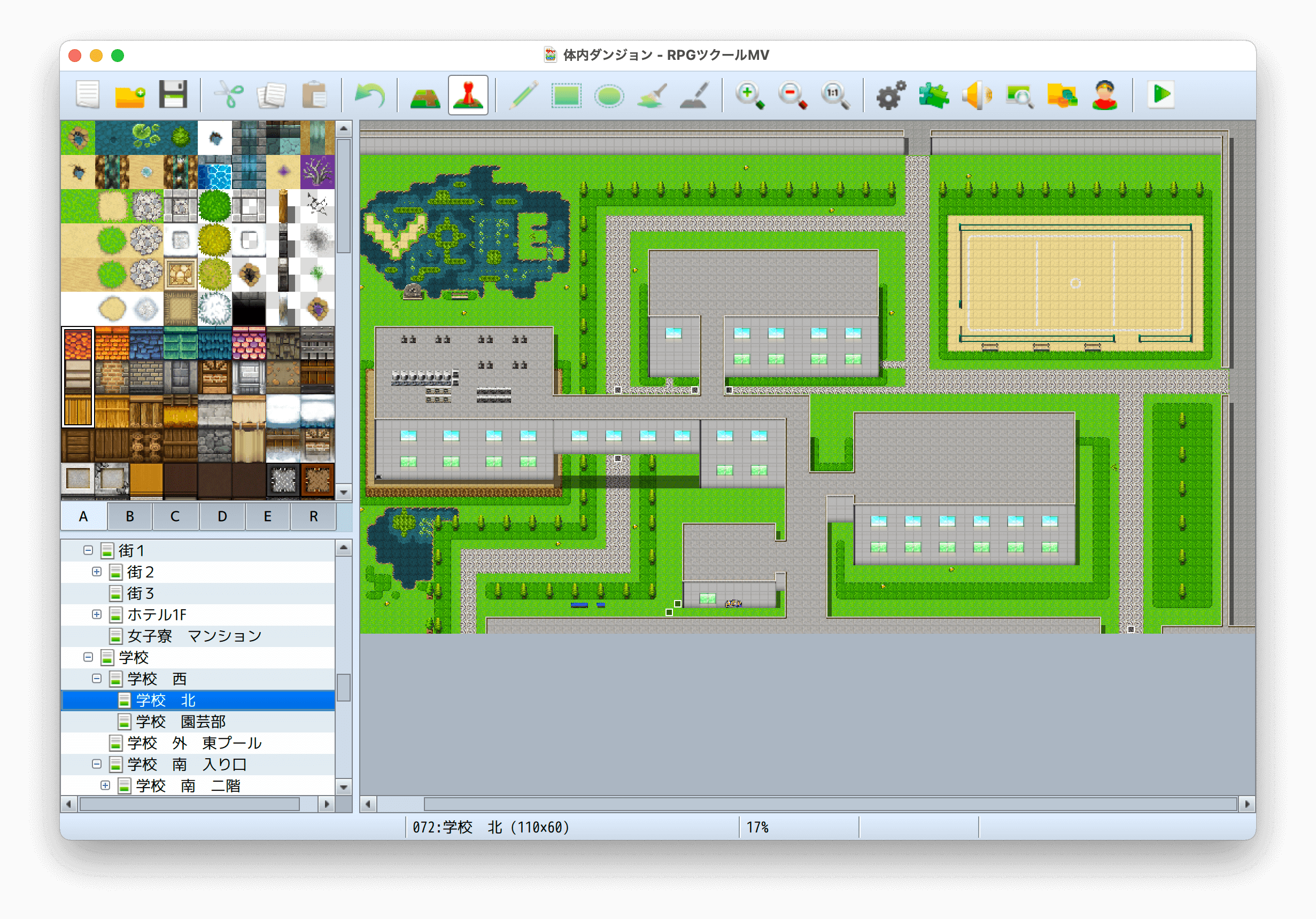Open the Plugin Manager puzzle icon
The width and height of the screenshot is (1316, 919).
pyautogui.click(x=934, y=95)
